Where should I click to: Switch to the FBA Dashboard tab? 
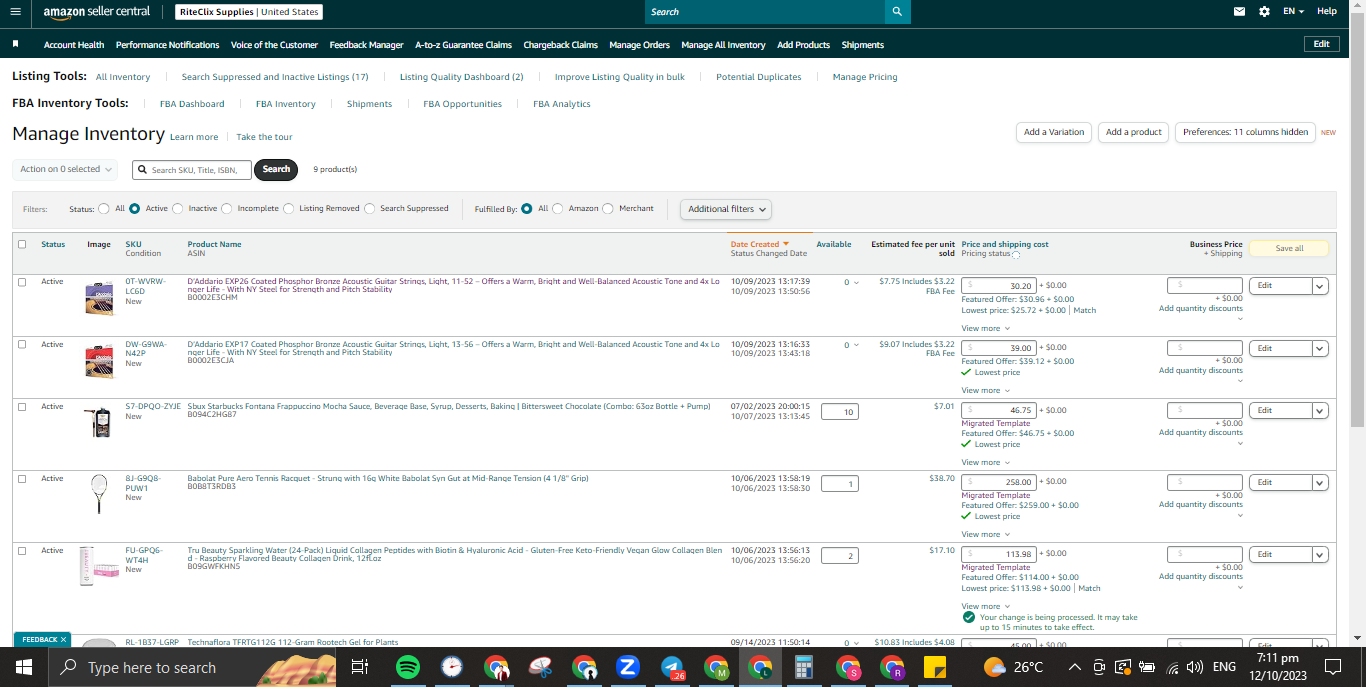192,104
